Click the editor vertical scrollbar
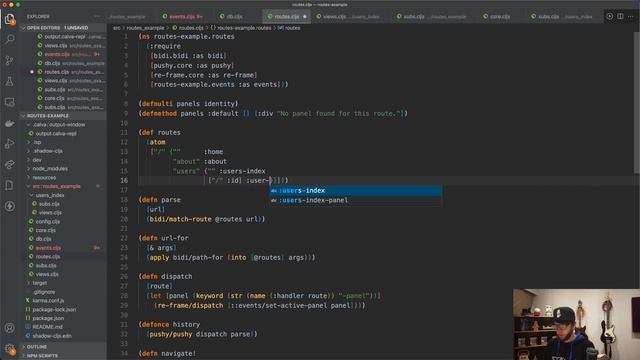Image resolution: width=640 pixels, height=360 pixels. coord(637,102)
